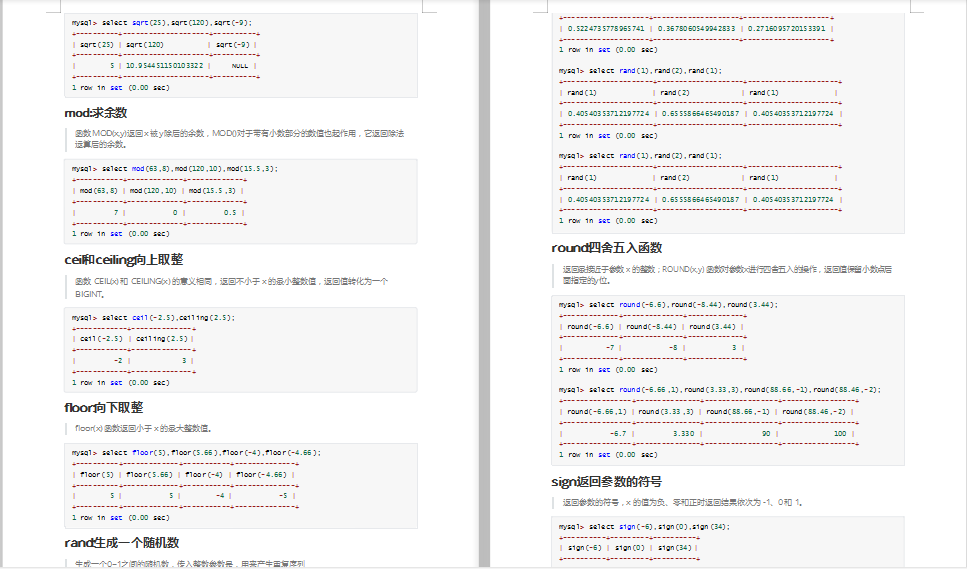Click the heading "round四舍五入函数"
This screenshot has width=967, height=569.
pos(607,248)
